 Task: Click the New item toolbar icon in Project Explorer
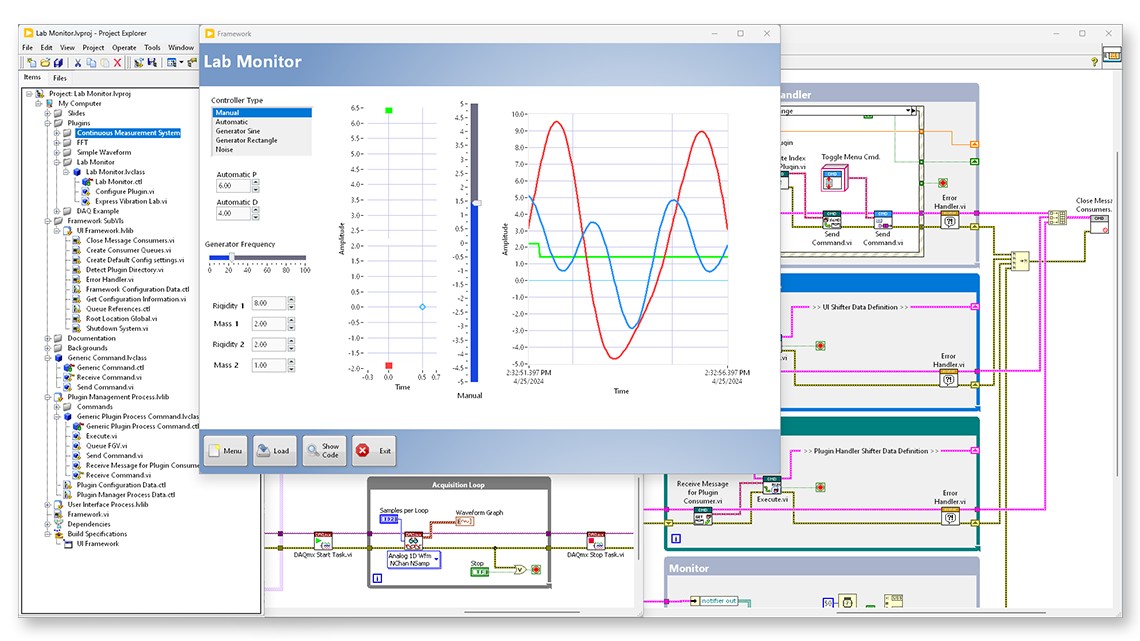click(x=31, y=63)
